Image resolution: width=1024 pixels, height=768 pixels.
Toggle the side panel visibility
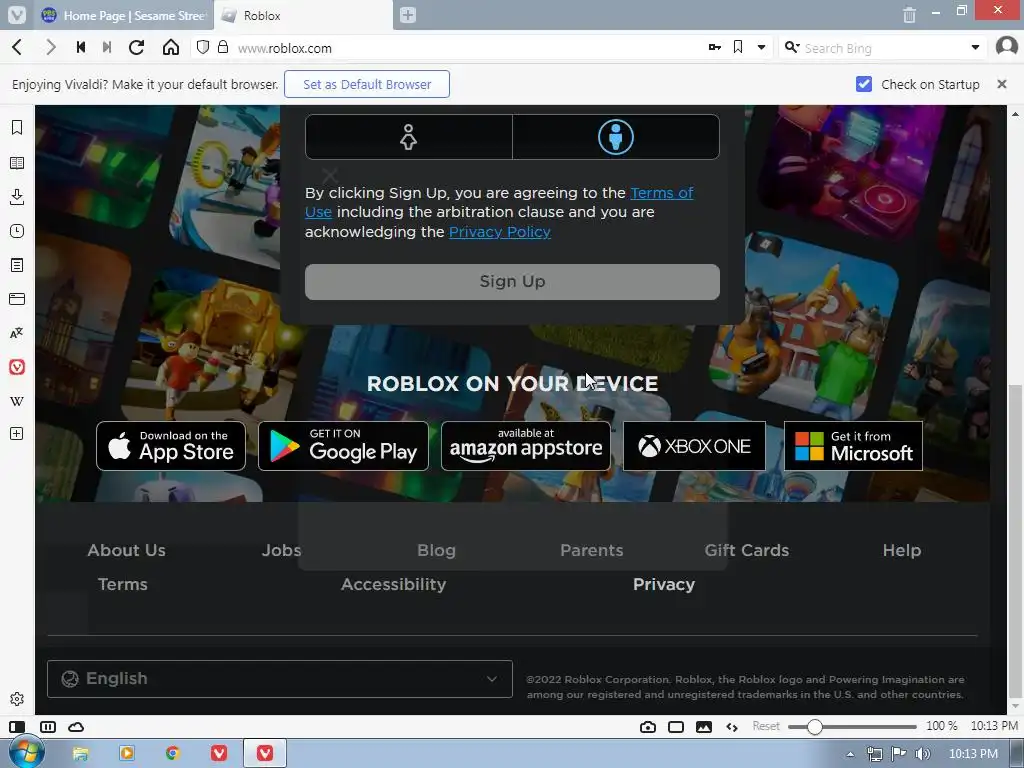[x=17, y=727]
